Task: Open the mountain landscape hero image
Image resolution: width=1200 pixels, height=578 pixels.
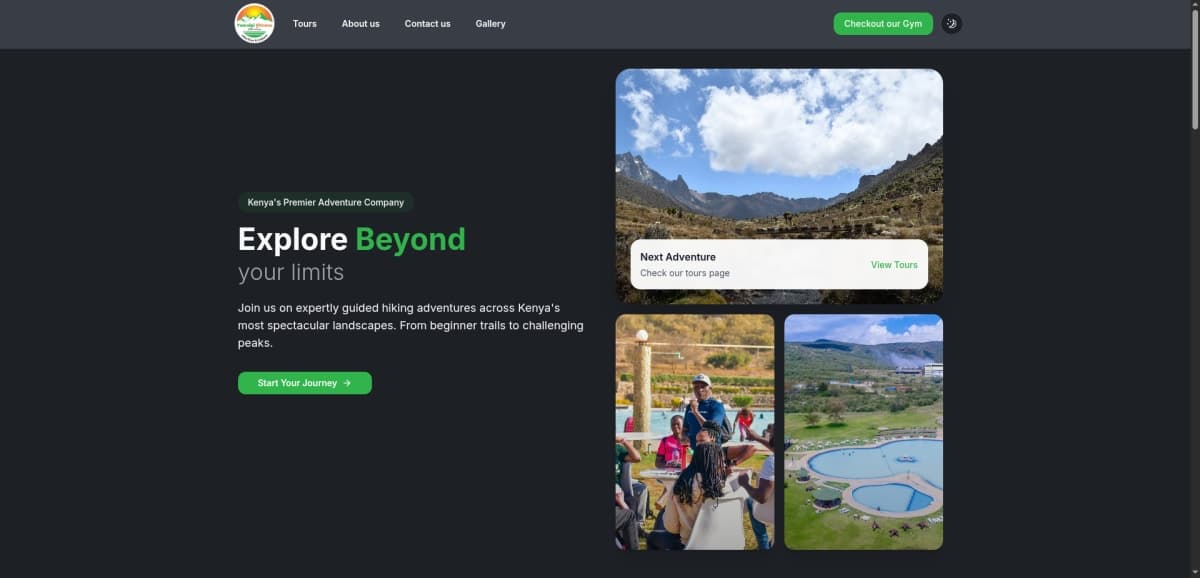Action: (x=778, y=150)
